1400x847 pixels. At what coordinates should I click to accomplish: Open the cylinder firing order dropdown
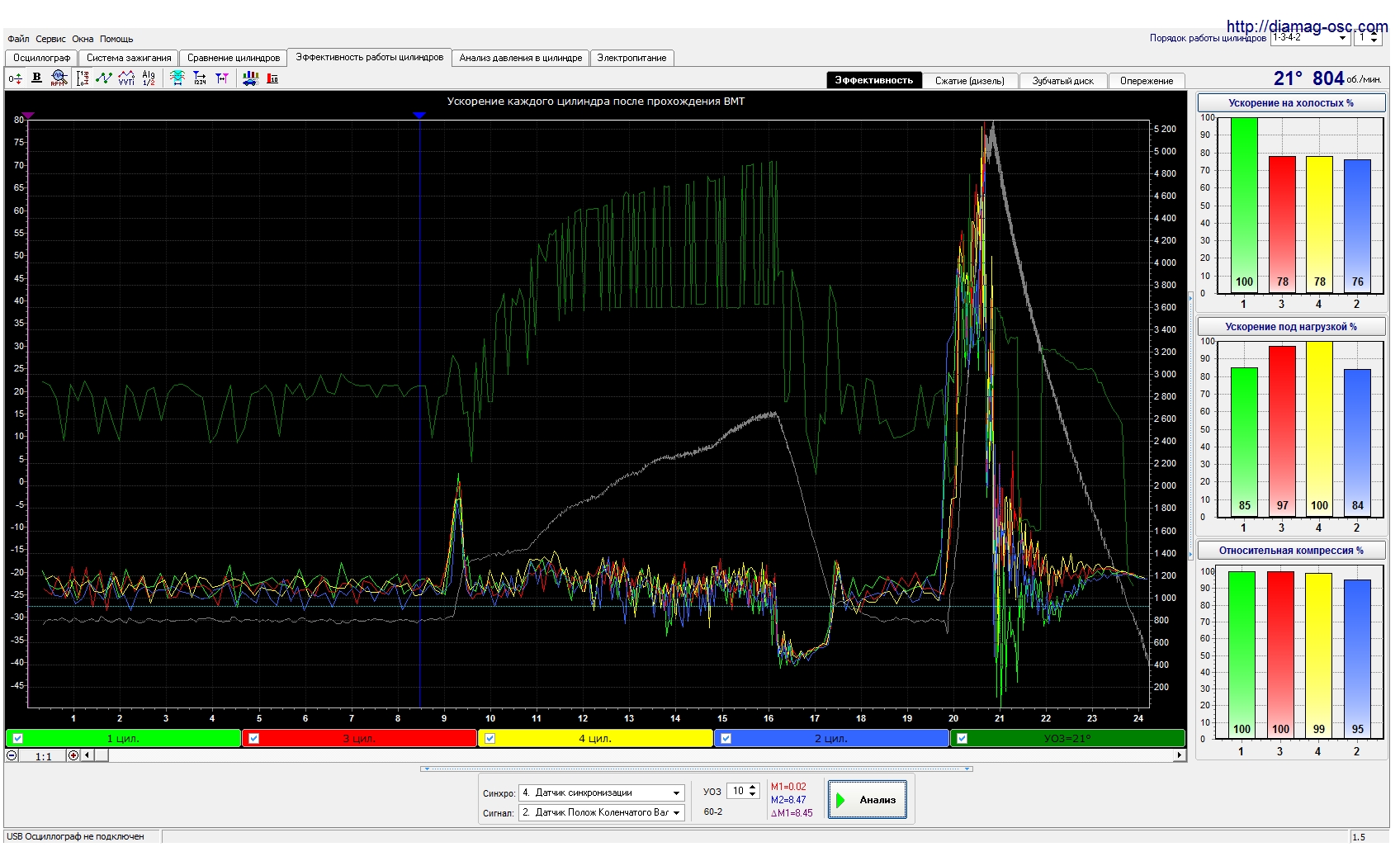click(1342, 38)
